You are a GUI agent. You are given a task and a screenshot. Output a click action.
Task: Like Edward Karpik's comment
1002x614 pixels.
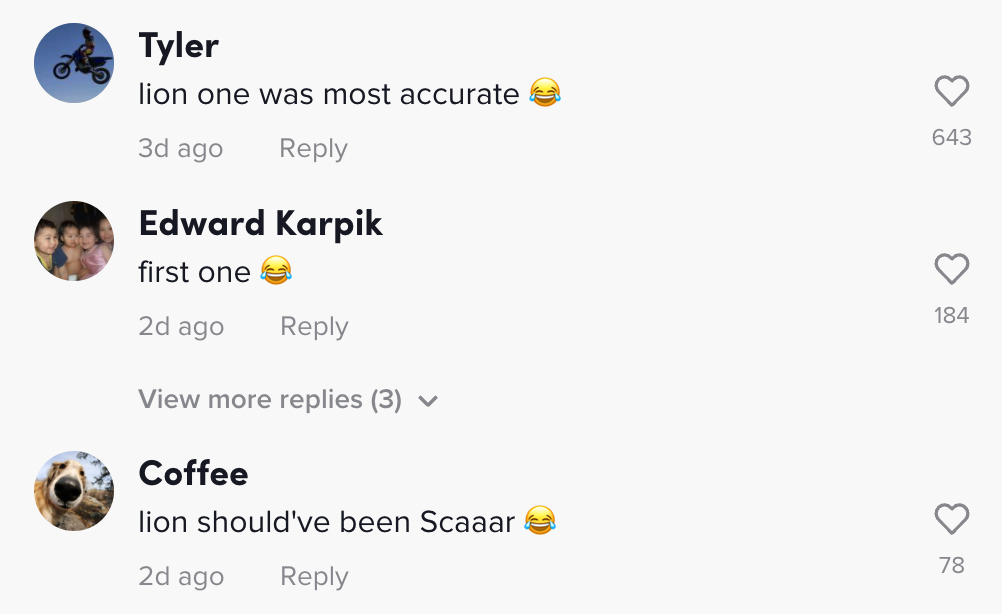coord(951,270)
